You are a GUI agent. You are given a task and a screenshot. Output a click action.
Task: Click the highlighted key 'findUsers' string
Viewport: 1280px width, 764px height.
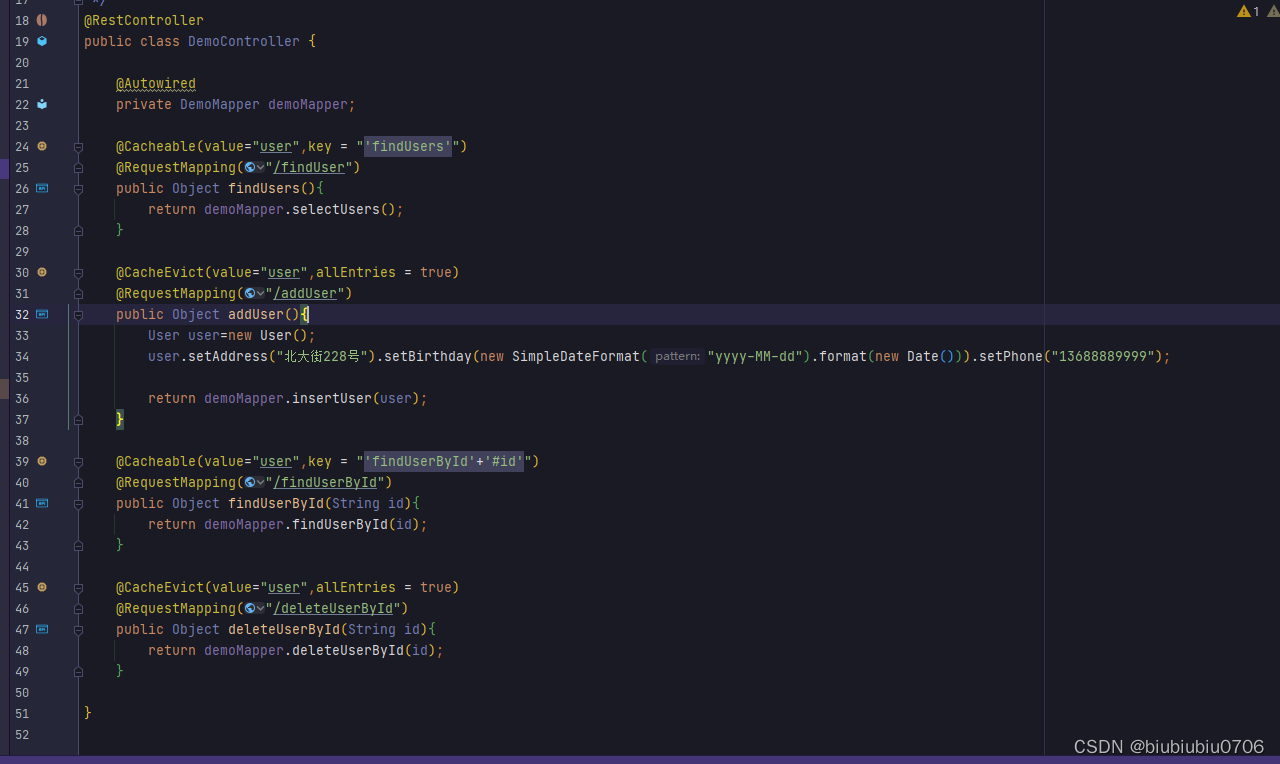tap(408, 146)
